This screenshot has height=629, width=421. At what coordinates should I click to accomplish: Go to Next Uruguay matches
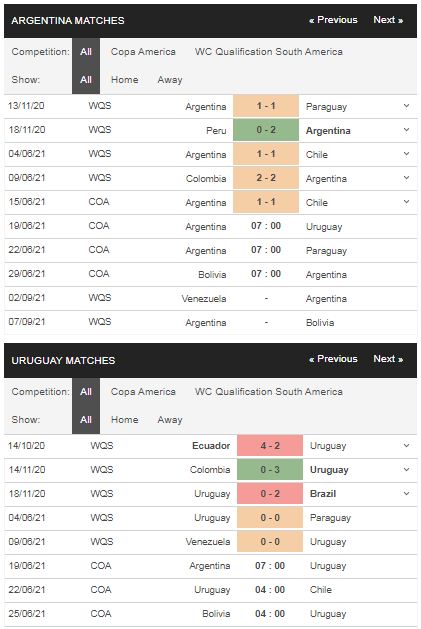pyautogui.click(x=388, y=359)
